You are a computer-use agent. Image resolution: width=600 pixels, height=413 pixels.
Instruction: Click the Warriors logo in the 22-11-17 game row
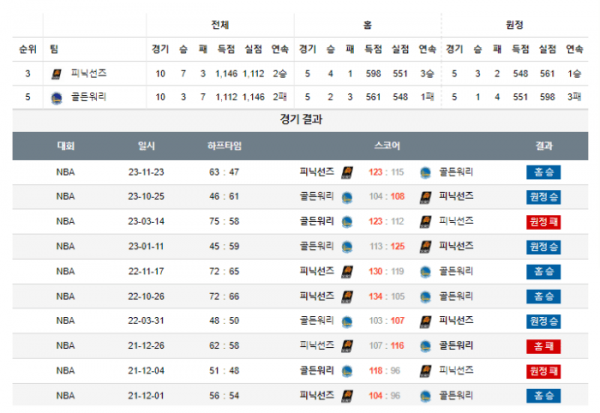point(425,273)
